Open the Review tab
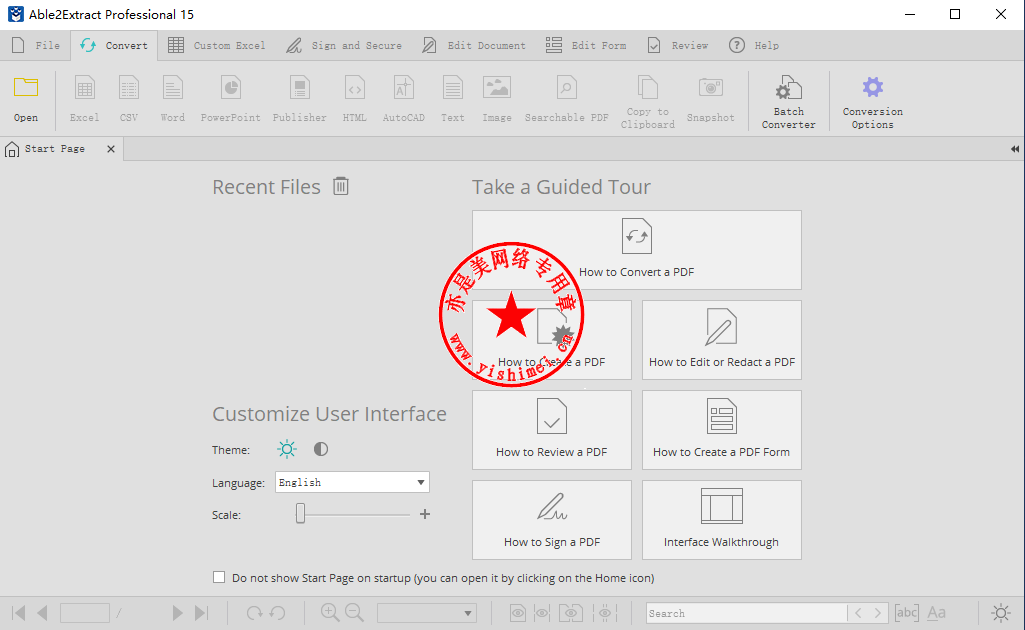Viewport: 1025px width, 630px height. pos(678,45)
